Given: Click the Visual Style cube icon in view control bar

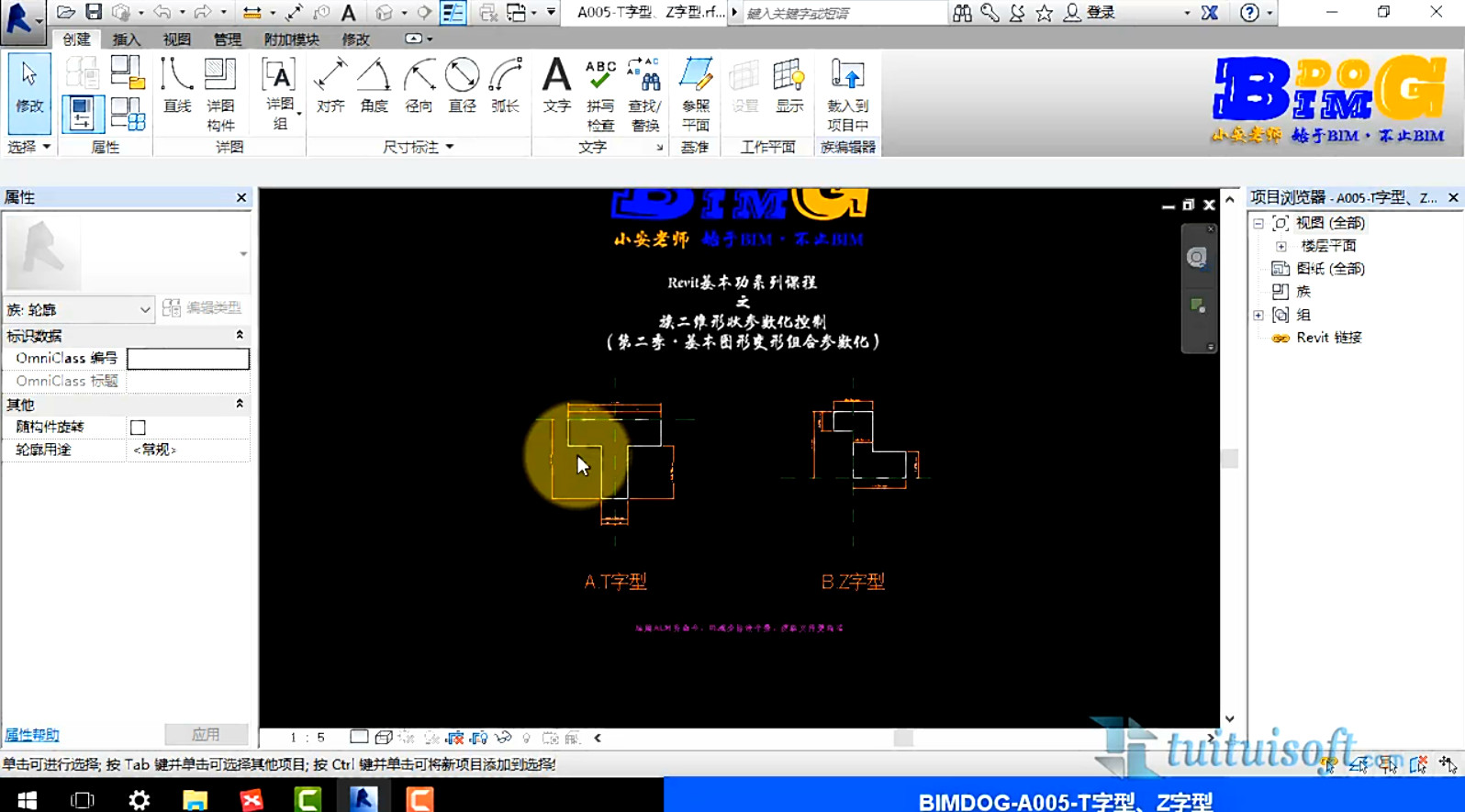Looking at the screenshot, I should [x=384, y=738].
